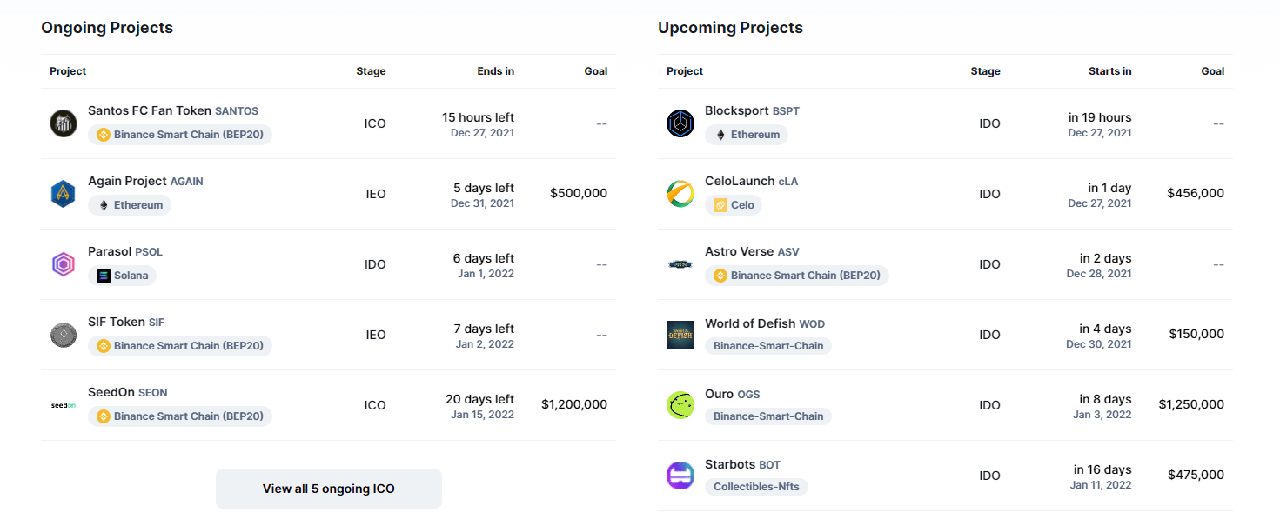
Task: Click the IDO stage for Parasol
Action: point(375,265)
